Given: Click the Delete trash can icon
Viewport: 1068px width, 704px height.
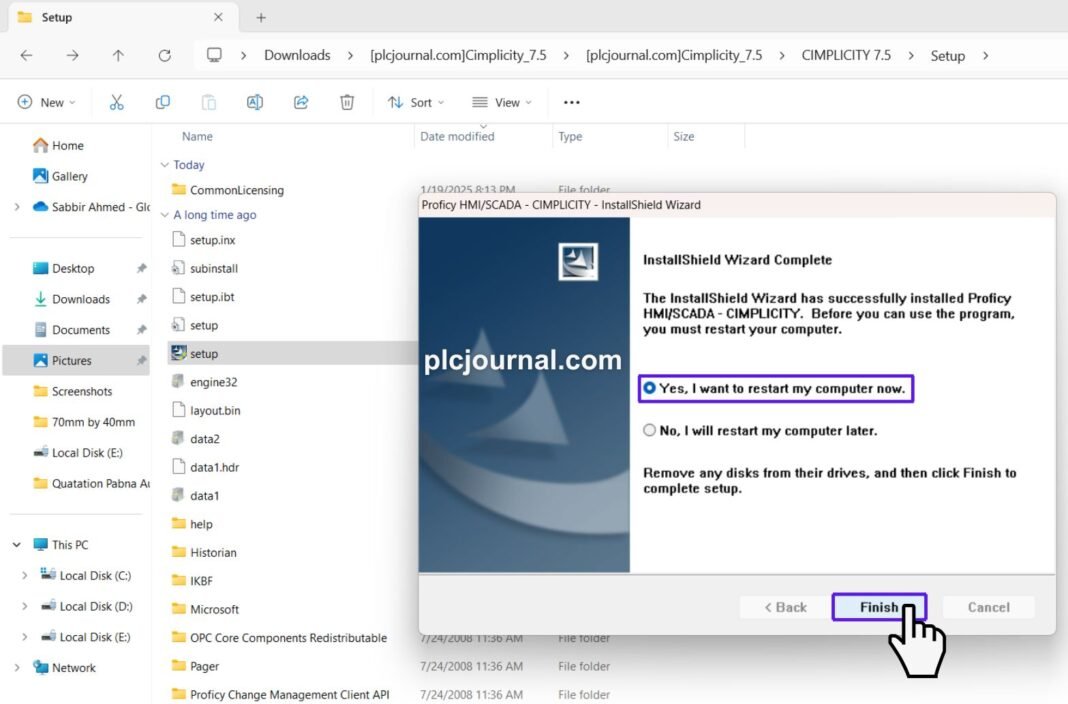Looking at the screenshot, I should (x=347, y=102).
